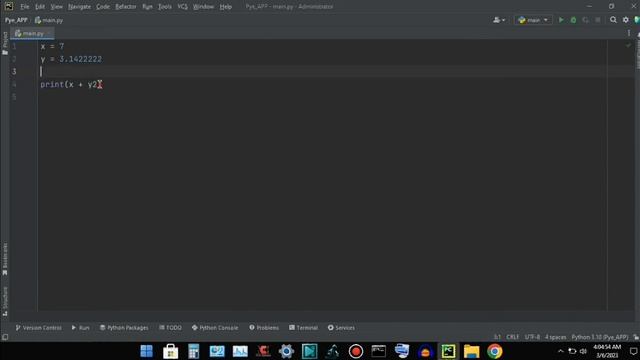The width and height of the screenshot is (640, 360).
Task: Place cursor on line 'y = 3.1422222'
Action: coord(71,59)
